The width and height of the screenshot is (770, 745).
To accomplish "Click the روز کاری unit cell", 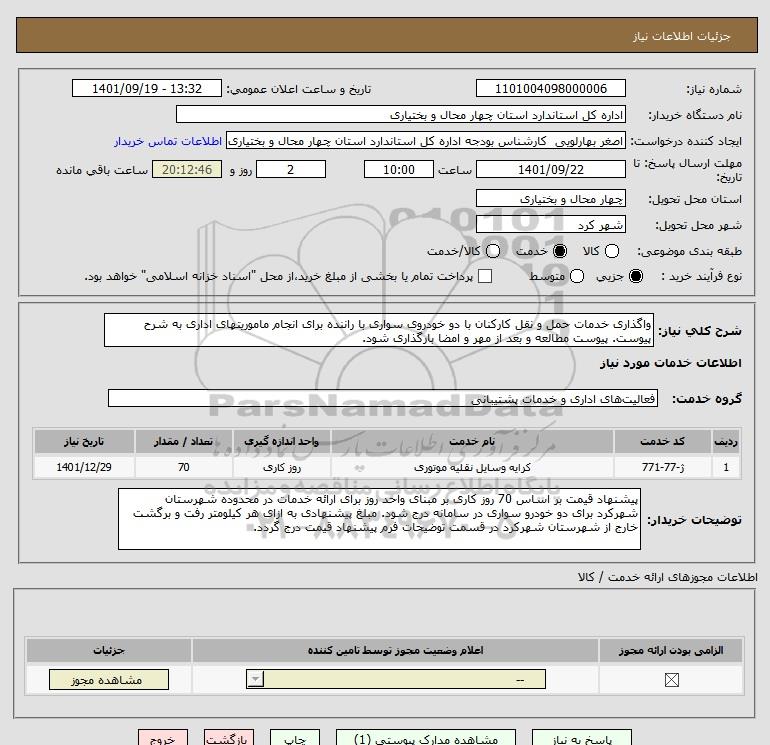I will [x=281, y=467].
